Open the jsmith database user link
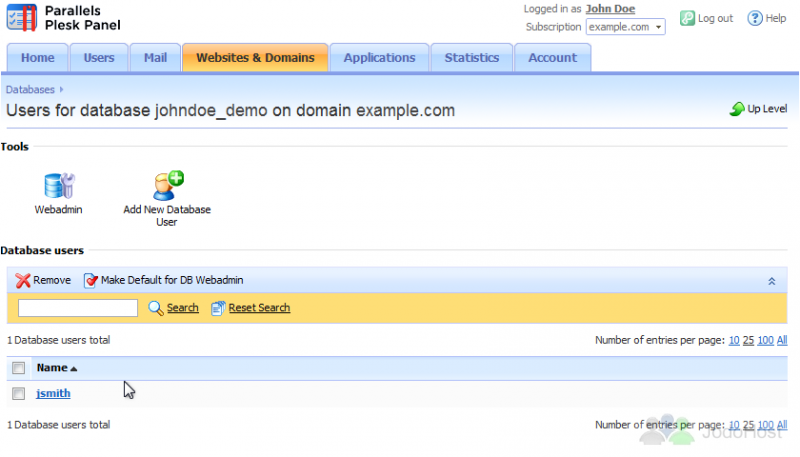The height and width of the screenshot is (457, 800). tap(53, 394)
